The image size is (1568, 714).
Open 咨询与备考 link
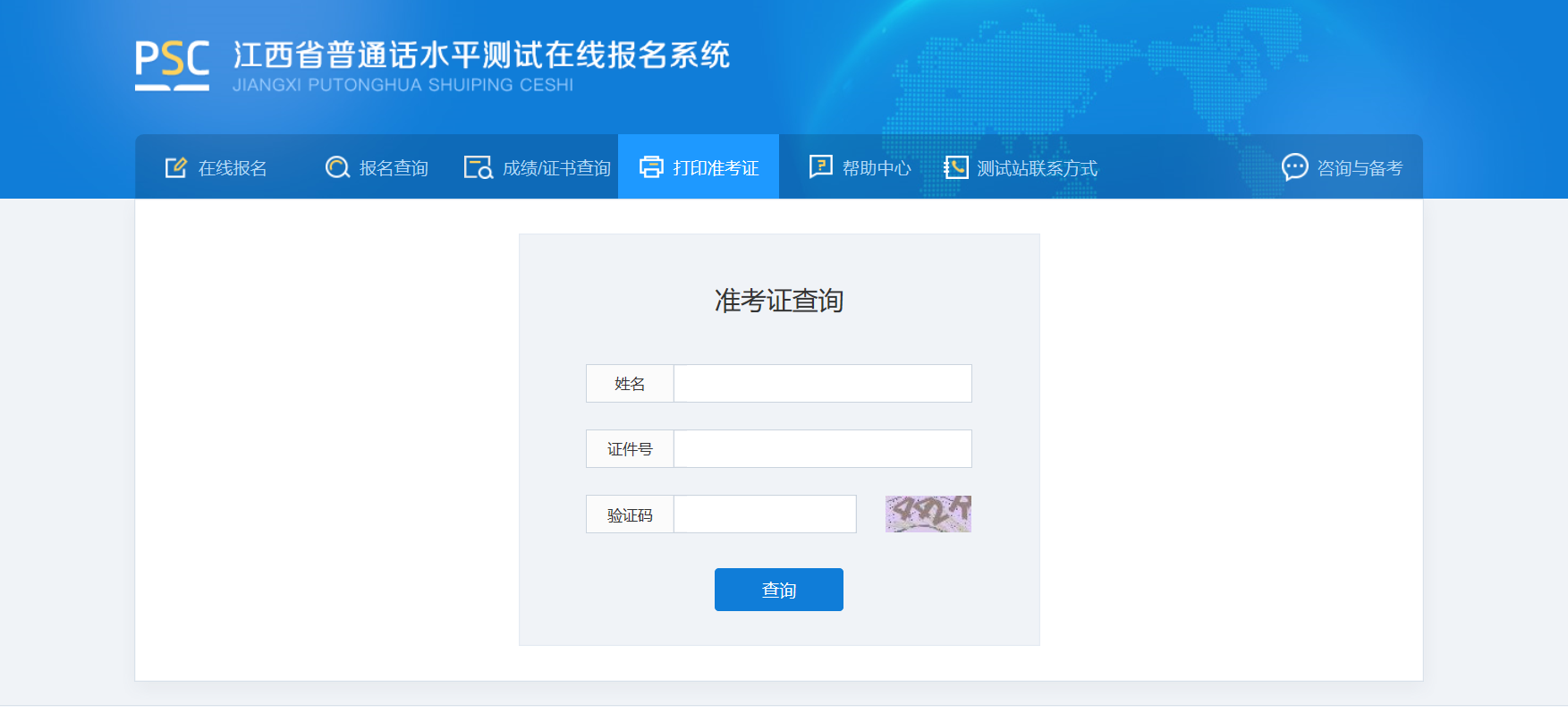1342,167
